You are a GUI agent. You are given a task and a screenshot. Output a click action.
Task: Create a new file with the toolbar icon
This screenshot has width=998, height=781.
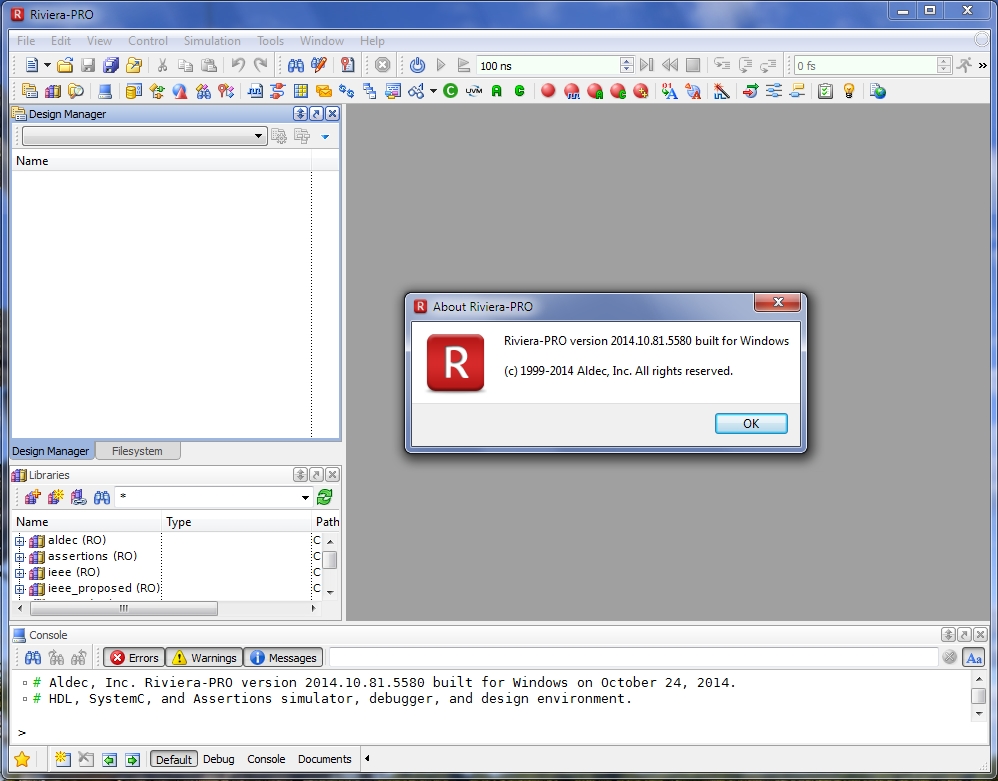click(31, 65)
